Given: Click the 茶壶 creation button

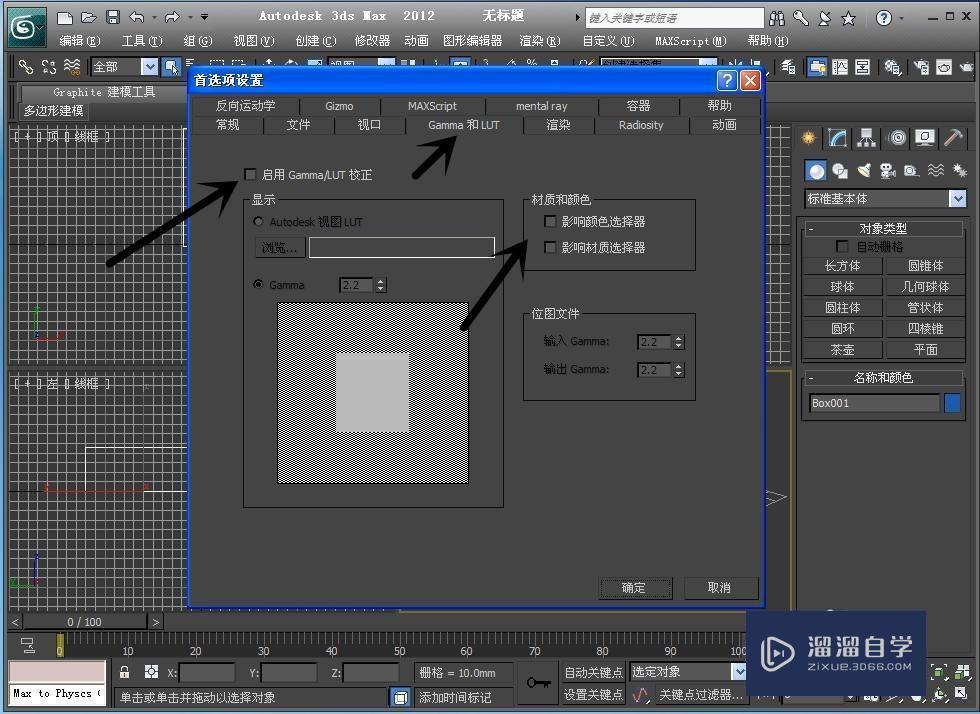Looking at the screenshot, I should 842,349.
